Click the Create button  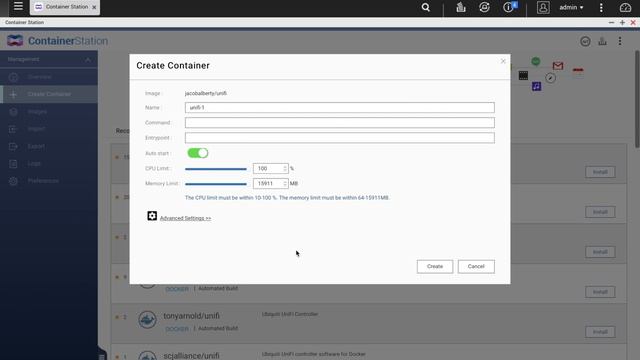pos(435,267)
